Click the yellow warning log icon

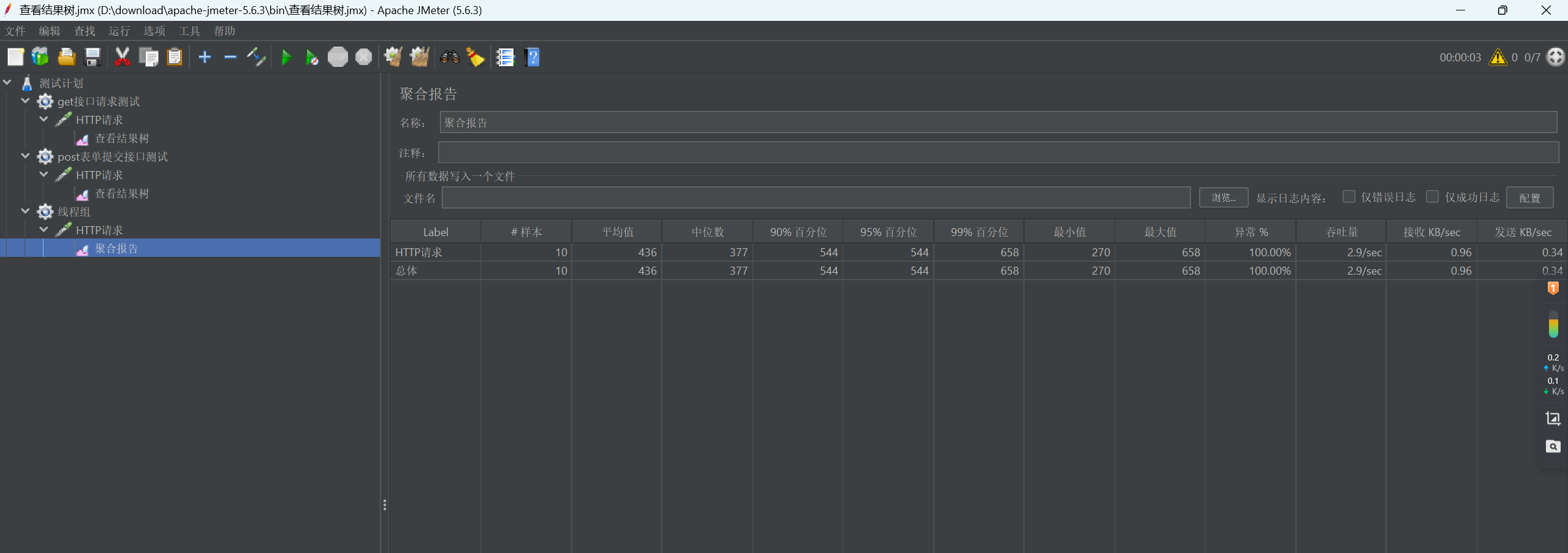tap(1498, 57)
